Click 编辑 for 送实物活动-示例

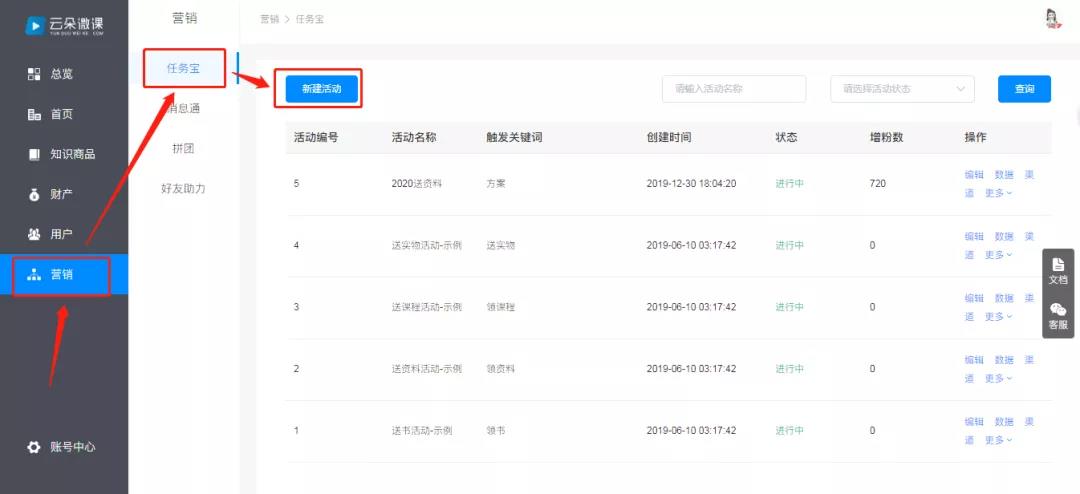coord(974,236)
